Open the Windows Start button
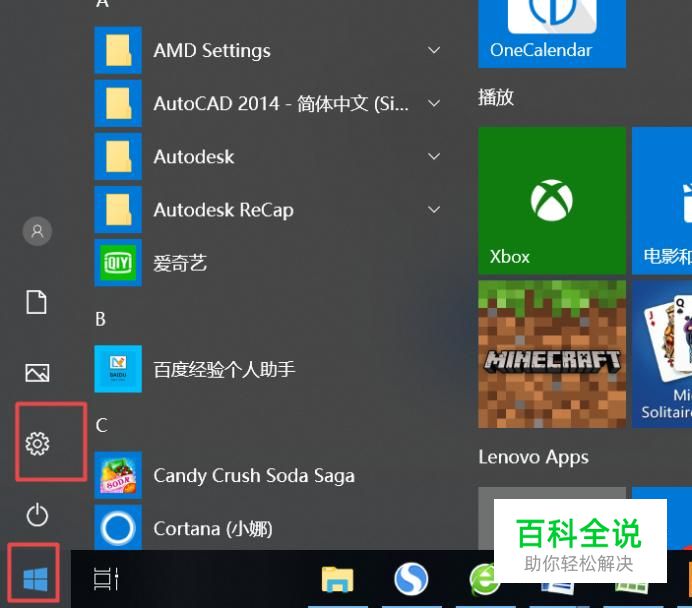 pyautogui.click(x=35, y=578)
